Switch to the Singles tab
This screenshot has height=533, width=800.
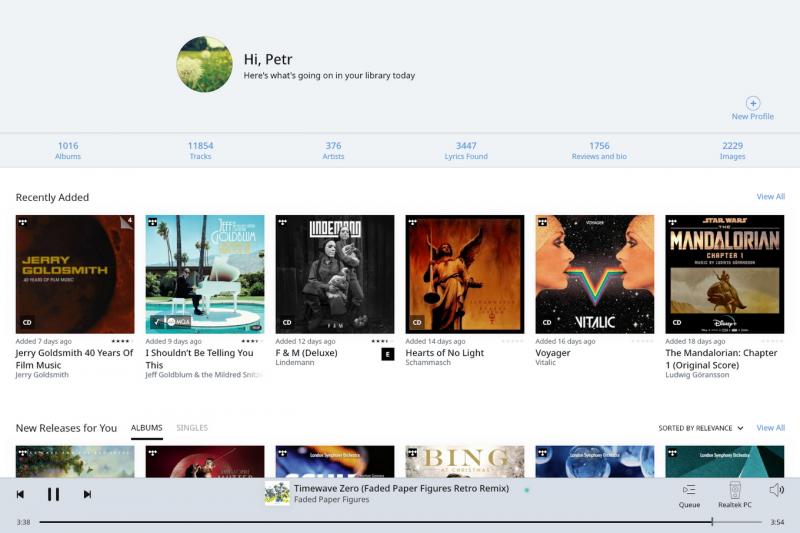click(192, 428)
